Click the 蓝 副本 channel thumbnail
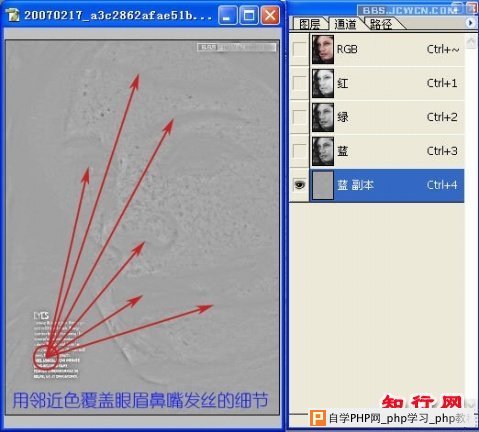This screenshot has height=432, width=479. [x=323, y=185]
